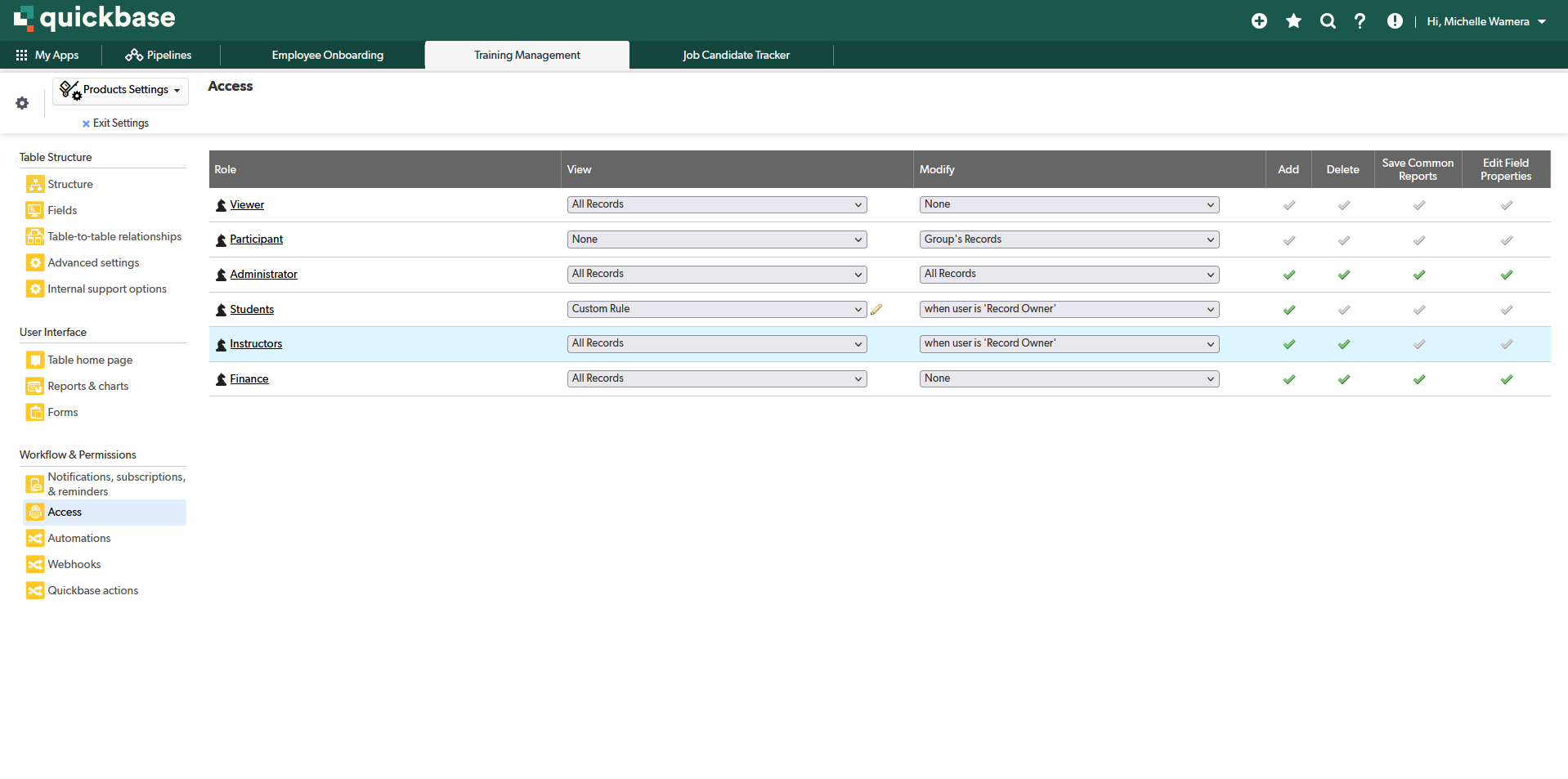
Task: Toggle Edit Field Properties for Finance
Action: [1506, 379]
